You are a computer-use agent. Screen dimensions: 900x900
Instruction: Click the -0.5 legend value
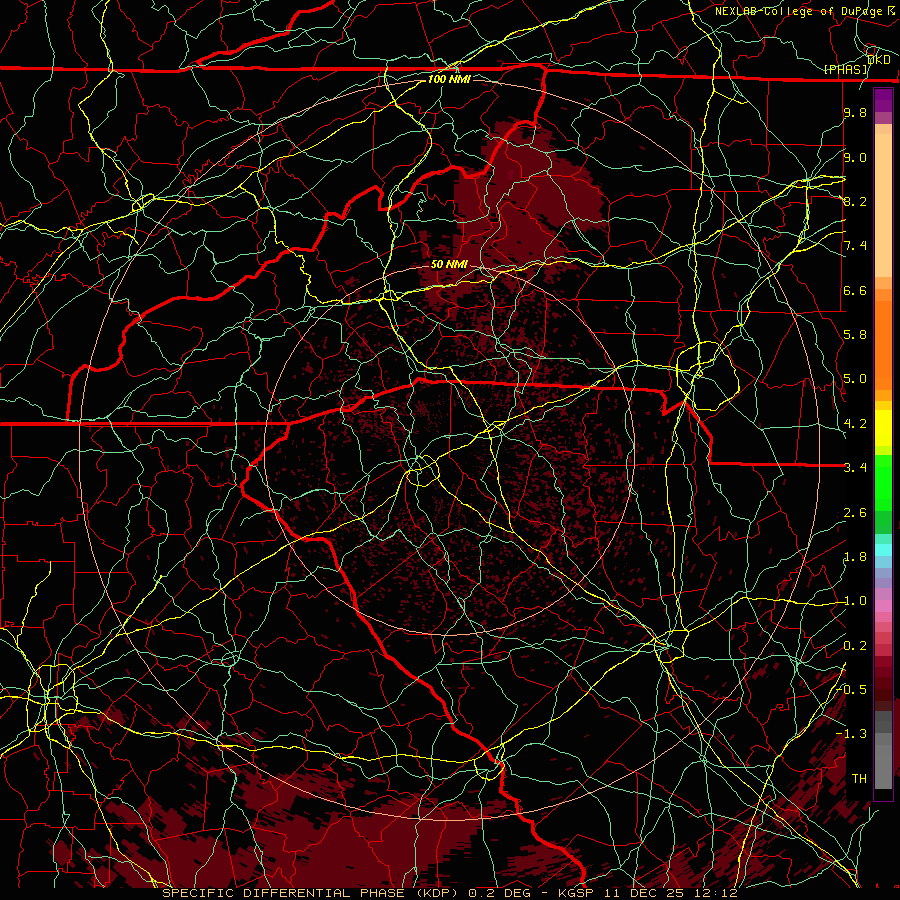click(x=852, y=690)
